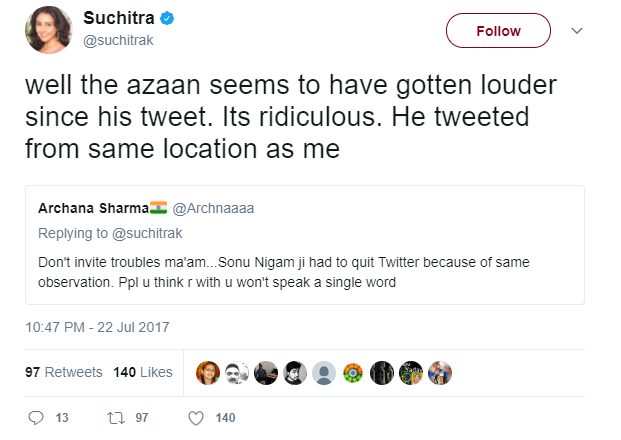Click the default grey silhouette liker avatar

pyautogui.click(x=323, y=373)
